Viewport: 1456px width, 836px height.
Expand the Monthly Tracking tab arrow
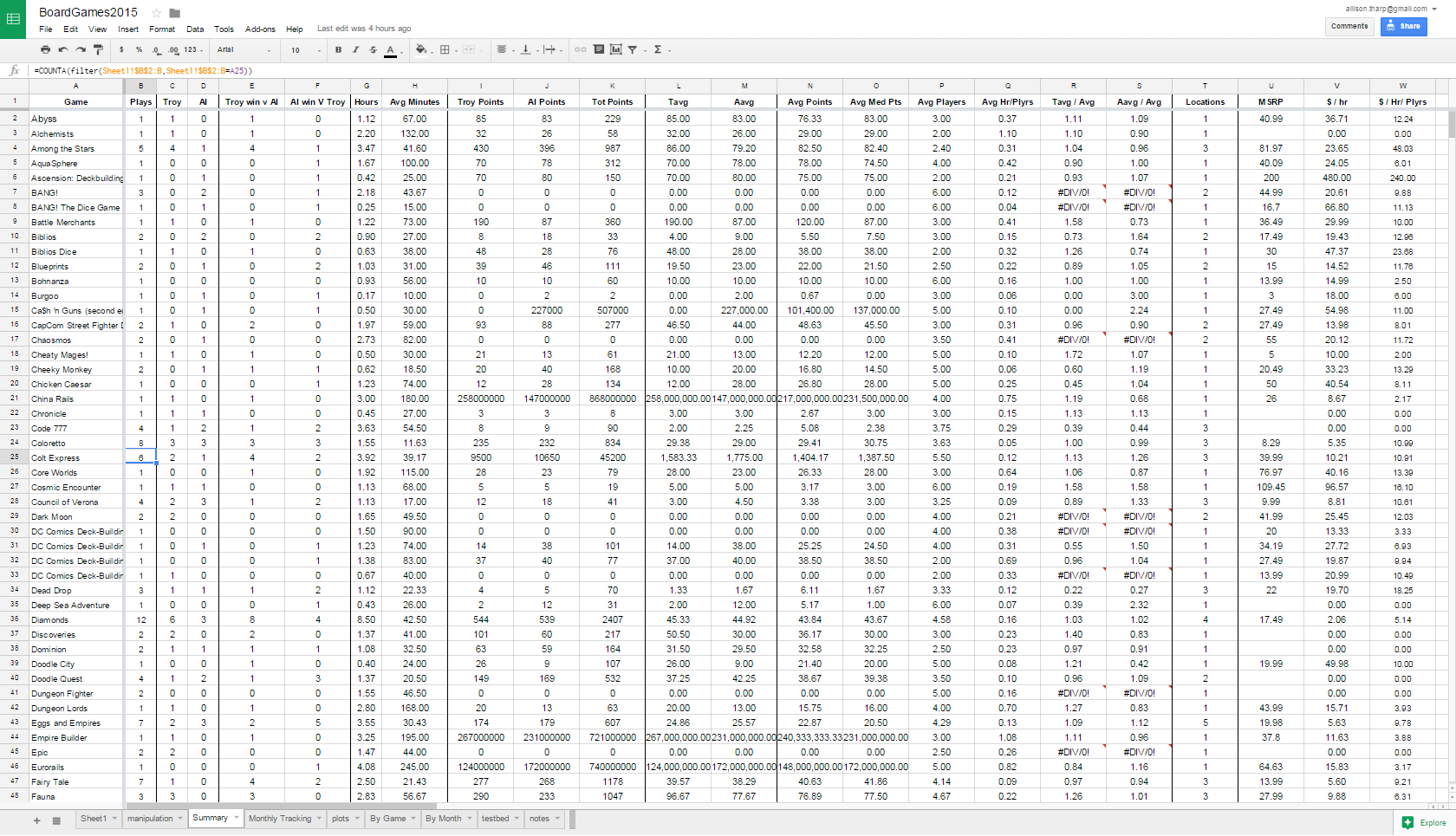pyautogui.click(x=319, y=818)
